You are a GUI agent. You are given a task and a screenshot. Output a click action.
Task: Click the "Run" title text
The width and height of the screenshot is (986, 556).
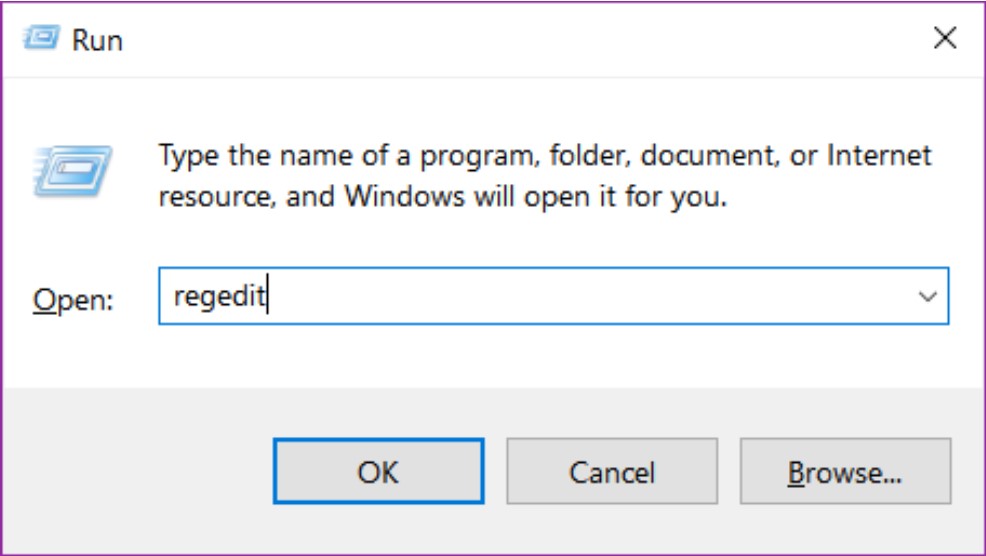pyautogui.click(x=97, y=40)
